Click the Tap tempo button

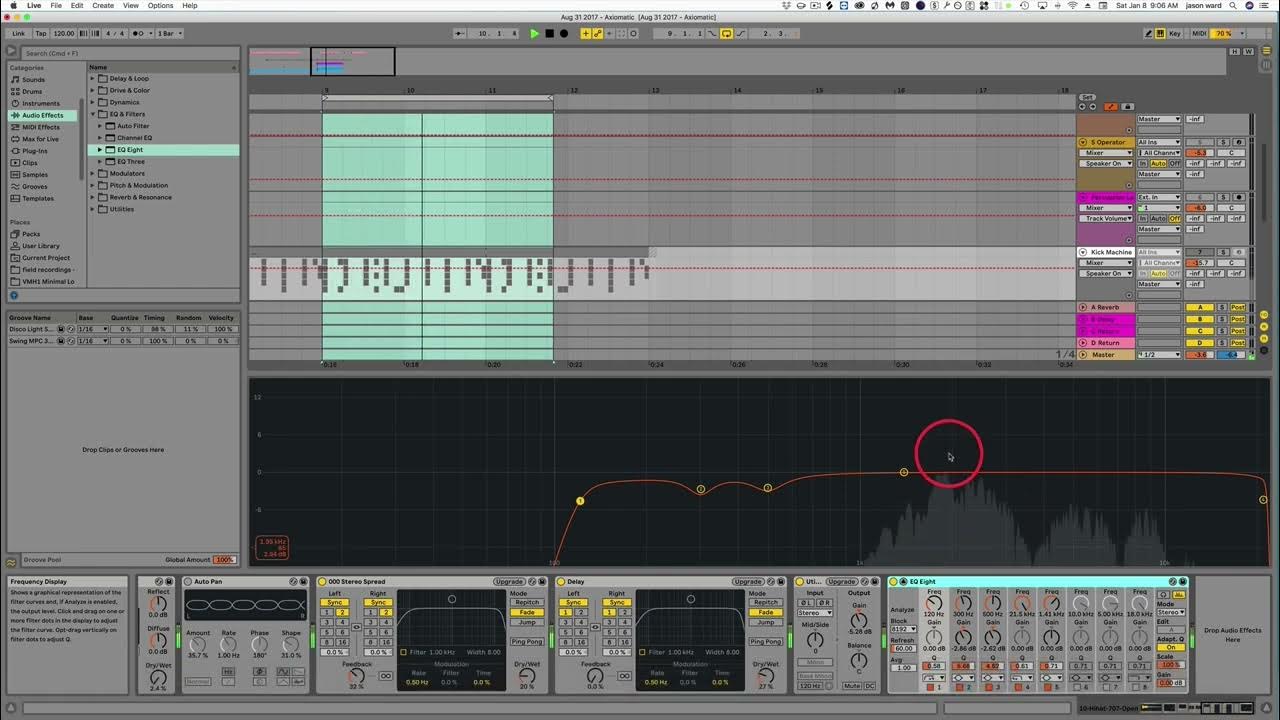coord(41,33)
